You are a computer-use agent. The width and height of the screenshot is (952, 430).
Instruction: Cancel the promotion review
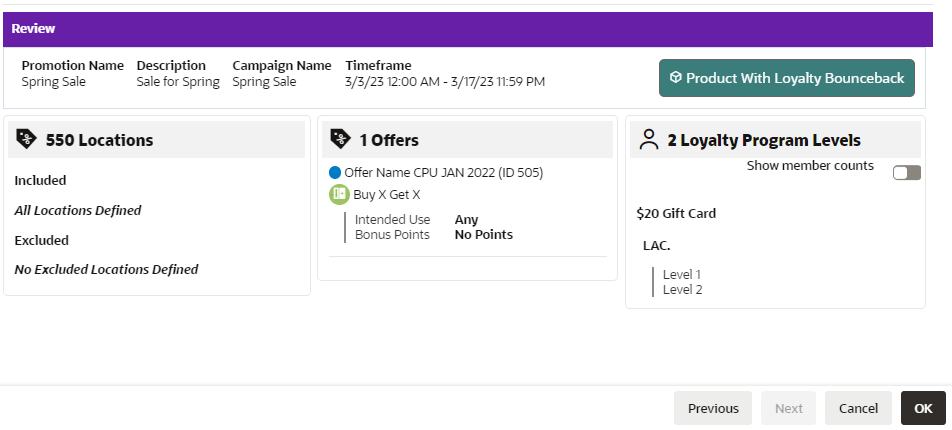(x=858, y=408)
